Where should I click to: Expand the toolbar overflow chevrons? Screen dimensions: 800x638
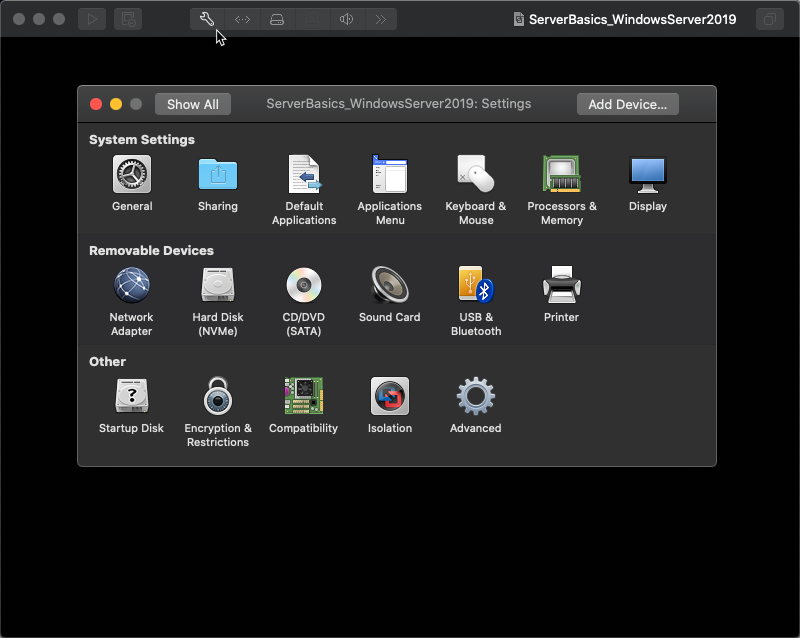[x=381, y=19]
